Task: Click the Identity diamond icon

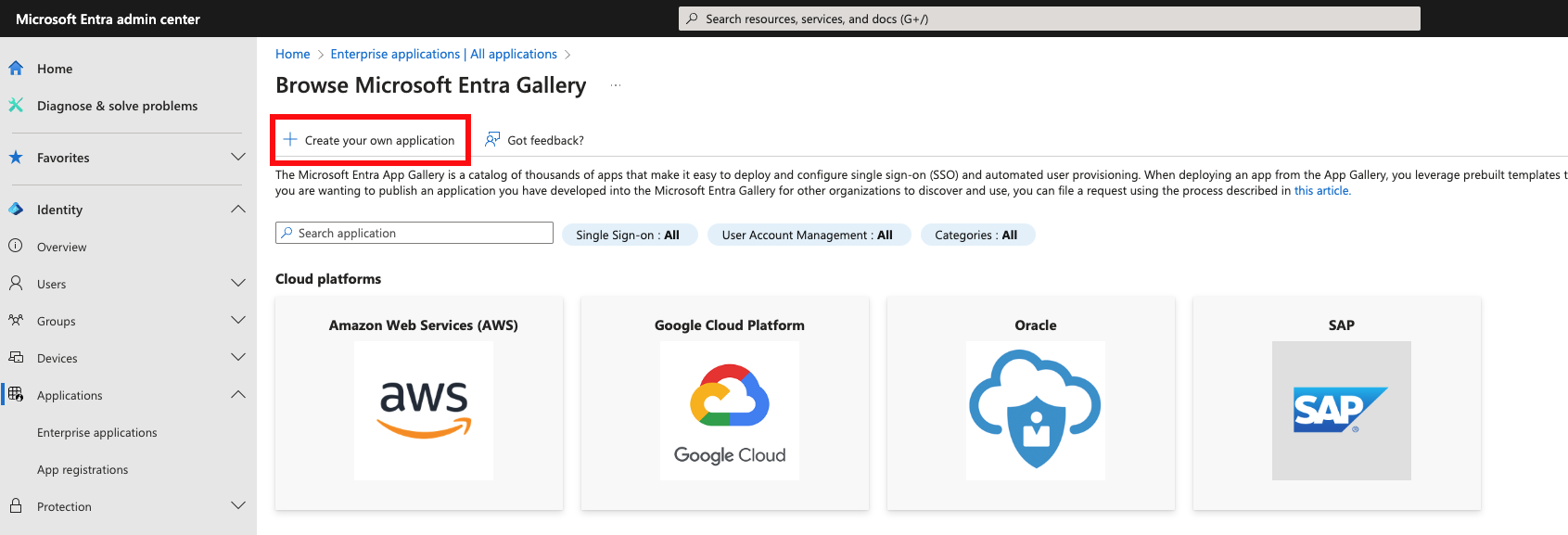Action: tap(16, 210)
